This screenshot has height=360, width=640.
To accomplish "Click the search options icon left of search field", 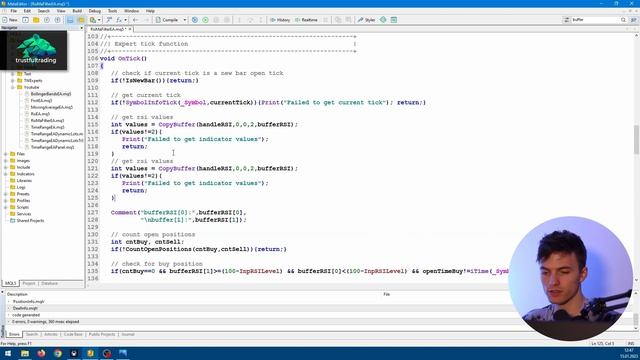I will click(567, 20).
